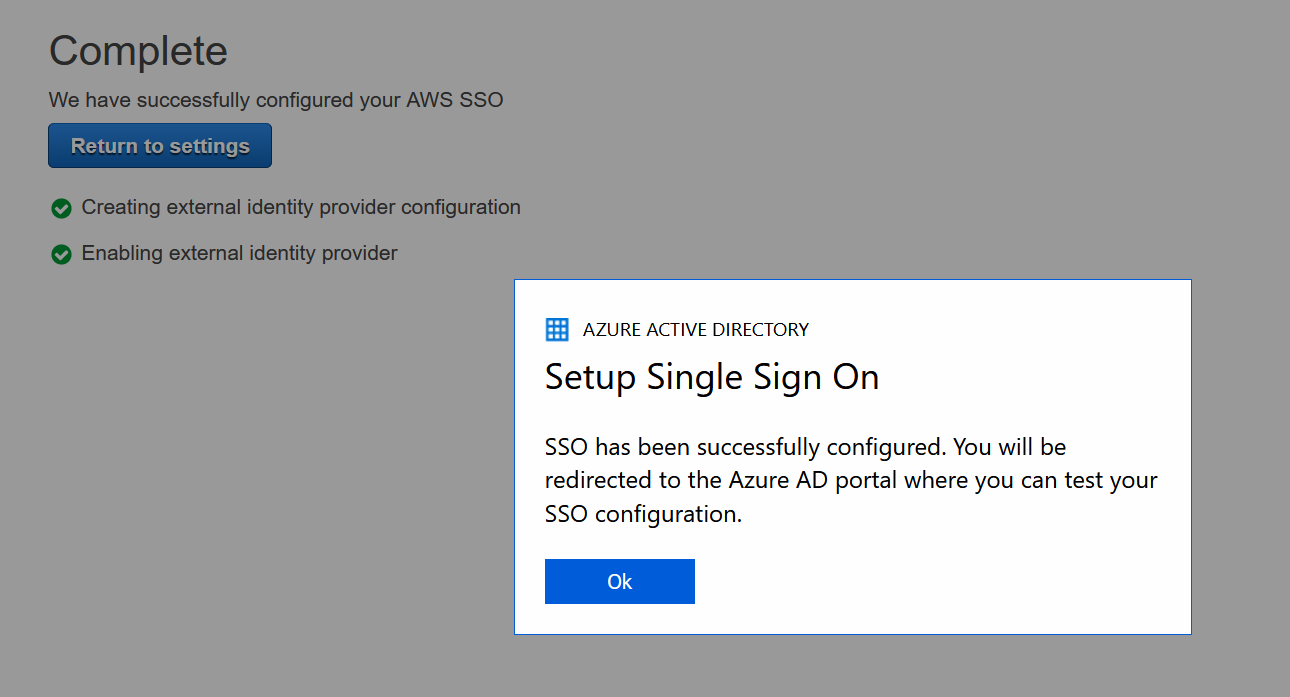This screenshot has height=697, width=1290.
Task: Click the Complete page heading
Action: pos(138,50)
